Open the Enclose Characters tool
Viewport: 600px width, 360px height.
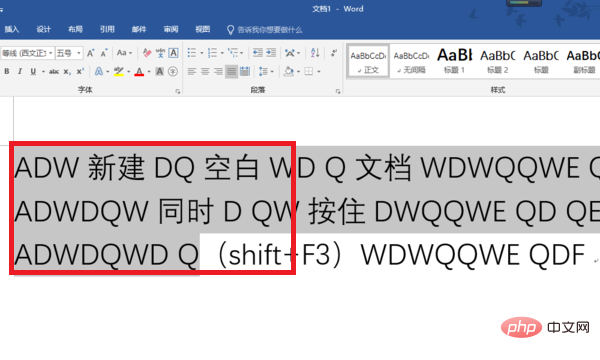tap(173, 72)
